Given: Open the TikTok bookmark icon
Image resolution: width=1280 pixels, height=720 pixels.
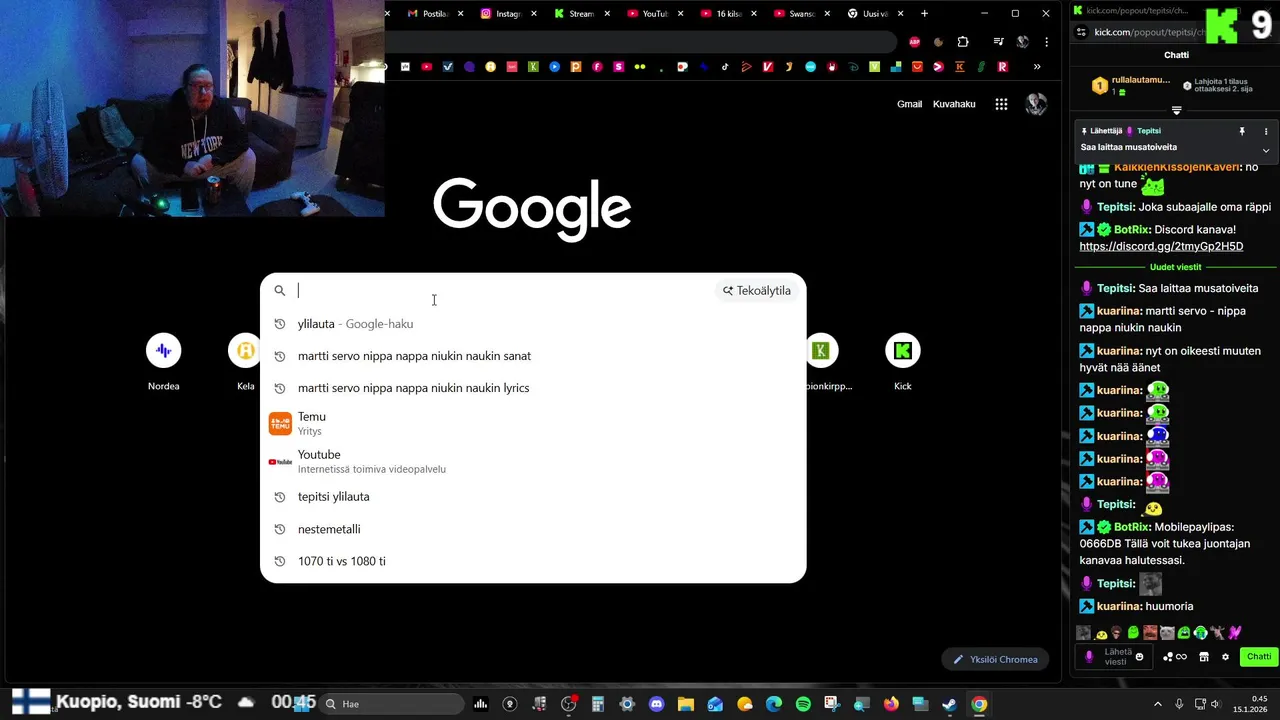Looking at the screenshot, I should click(x=725, y=67).
